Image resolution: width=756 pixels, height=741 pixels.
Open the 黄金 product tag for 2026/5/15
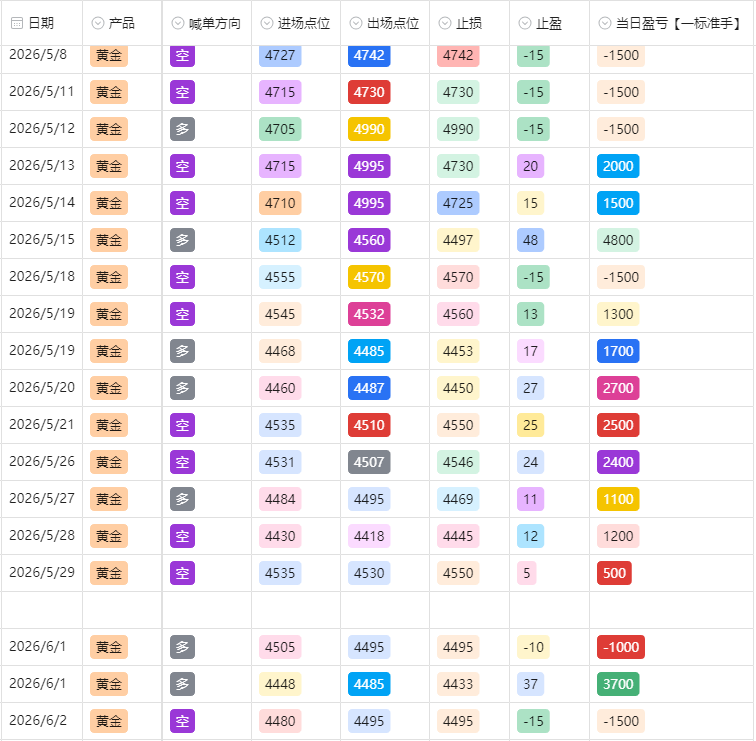(109, 240)
